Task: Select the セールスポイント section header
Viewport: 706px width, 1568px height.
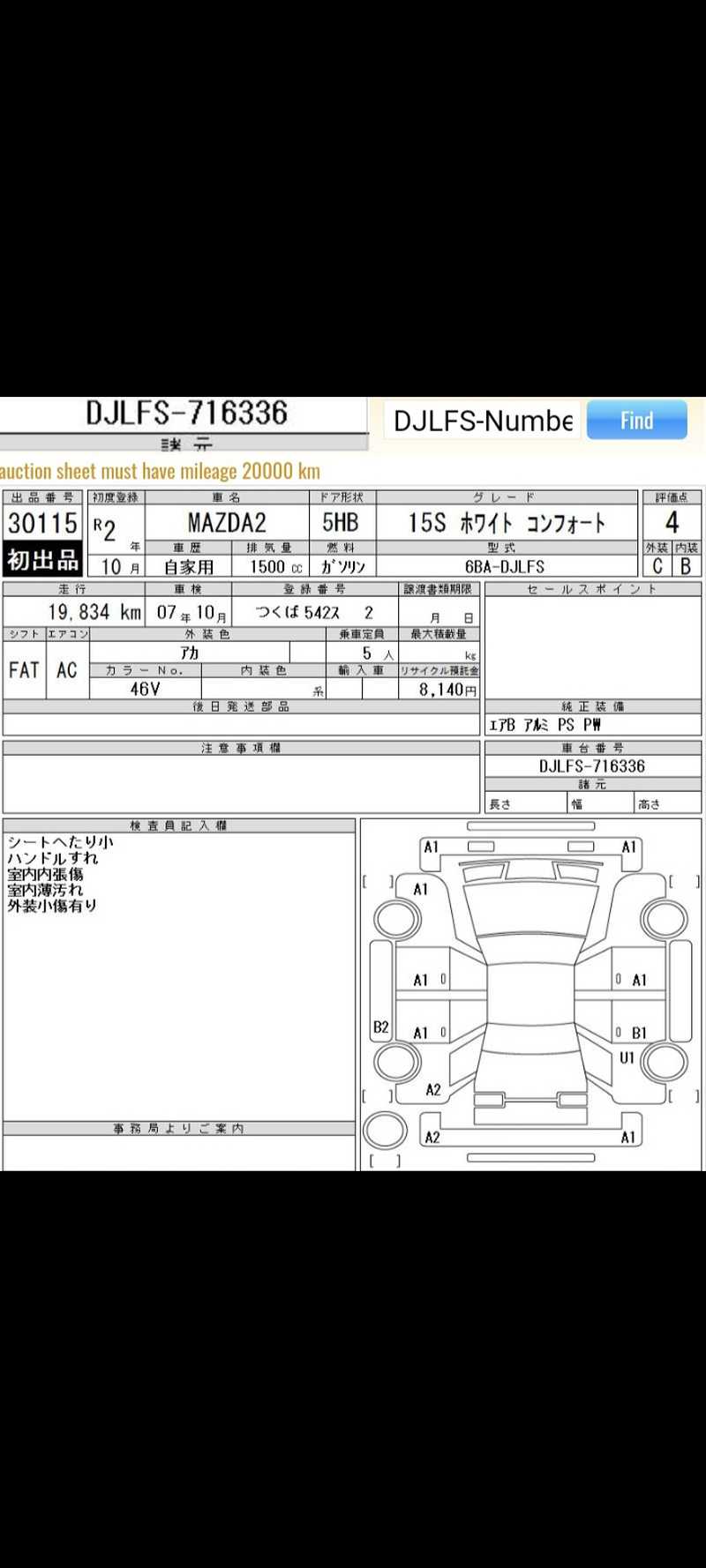Action: [x=592, y=589]
